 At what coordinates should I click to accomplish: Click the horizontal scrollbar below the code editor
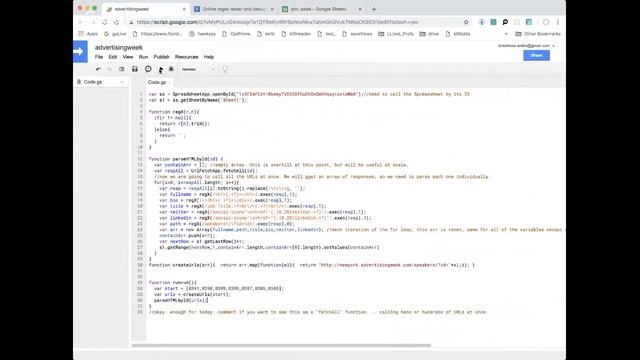[281, 345]
